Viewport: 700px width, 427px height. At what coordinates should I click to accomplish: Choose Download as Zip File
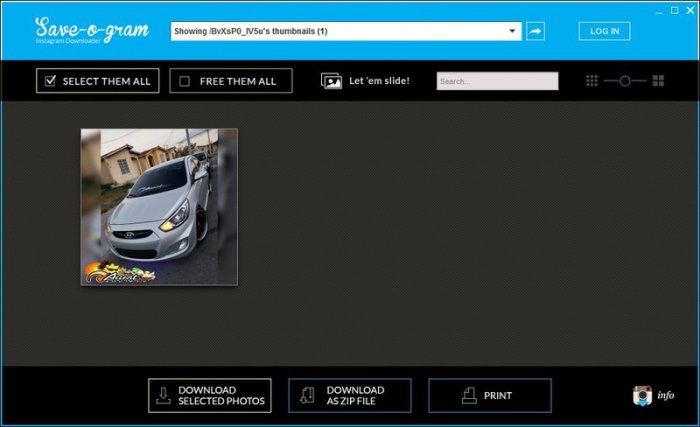349,396
